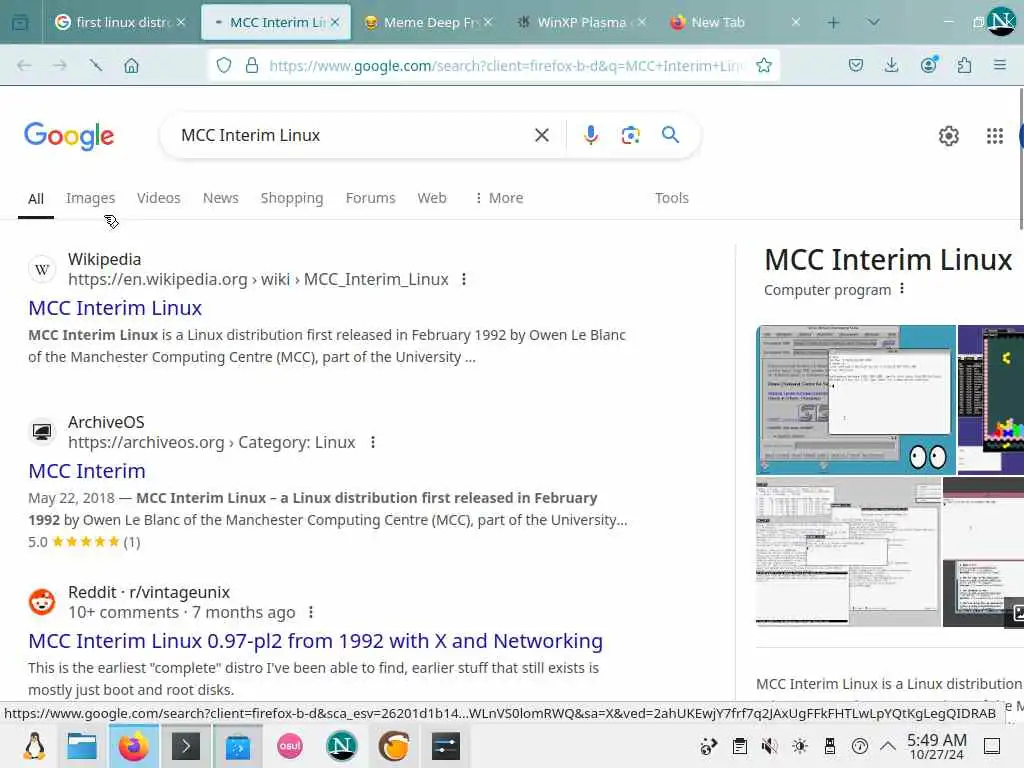Expand hidden system tray icons arrow

[888, 746]
